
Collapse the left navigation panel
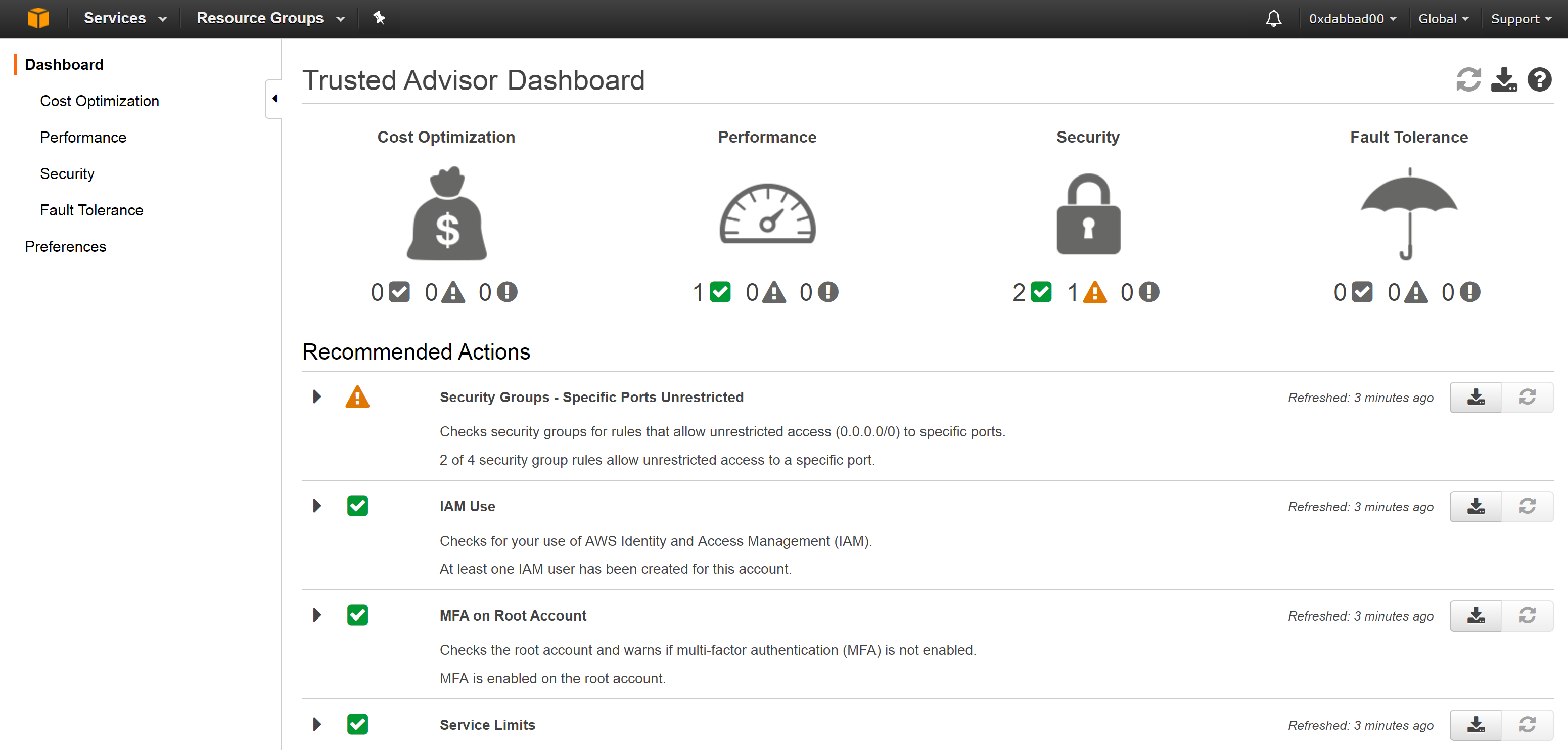pos(274,99)
